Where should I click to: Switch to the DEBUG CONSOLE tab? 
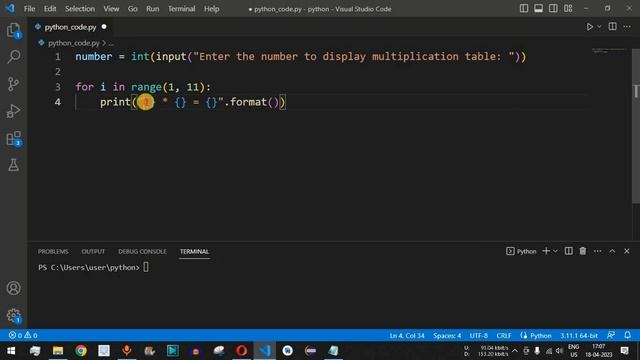(142, 251)
